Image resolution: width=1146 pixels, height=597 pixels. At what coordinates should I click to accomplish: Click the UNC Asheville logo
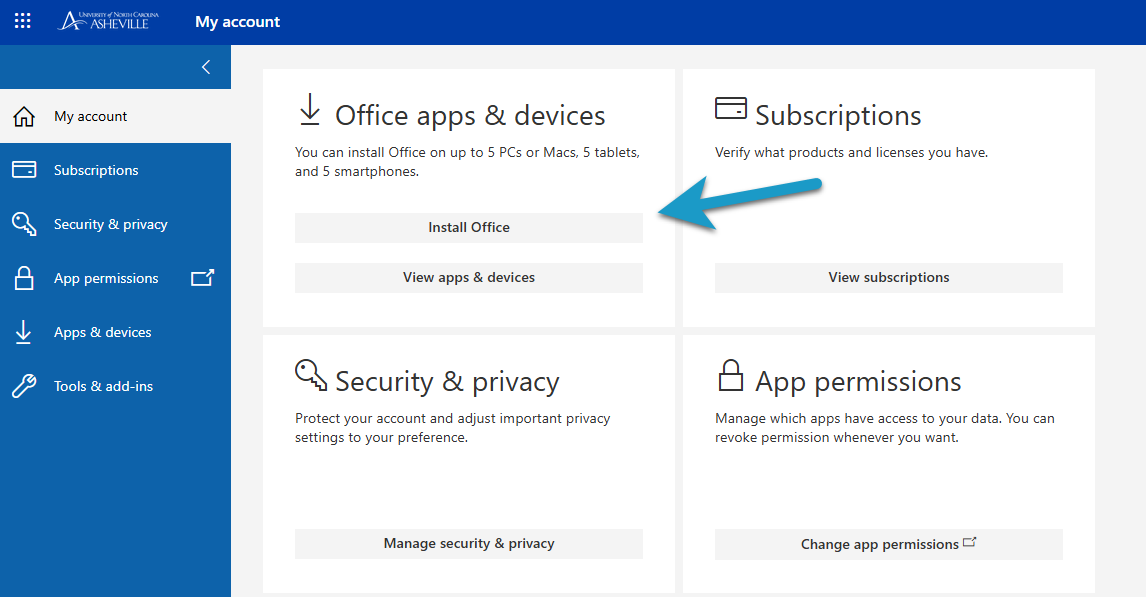109,20
